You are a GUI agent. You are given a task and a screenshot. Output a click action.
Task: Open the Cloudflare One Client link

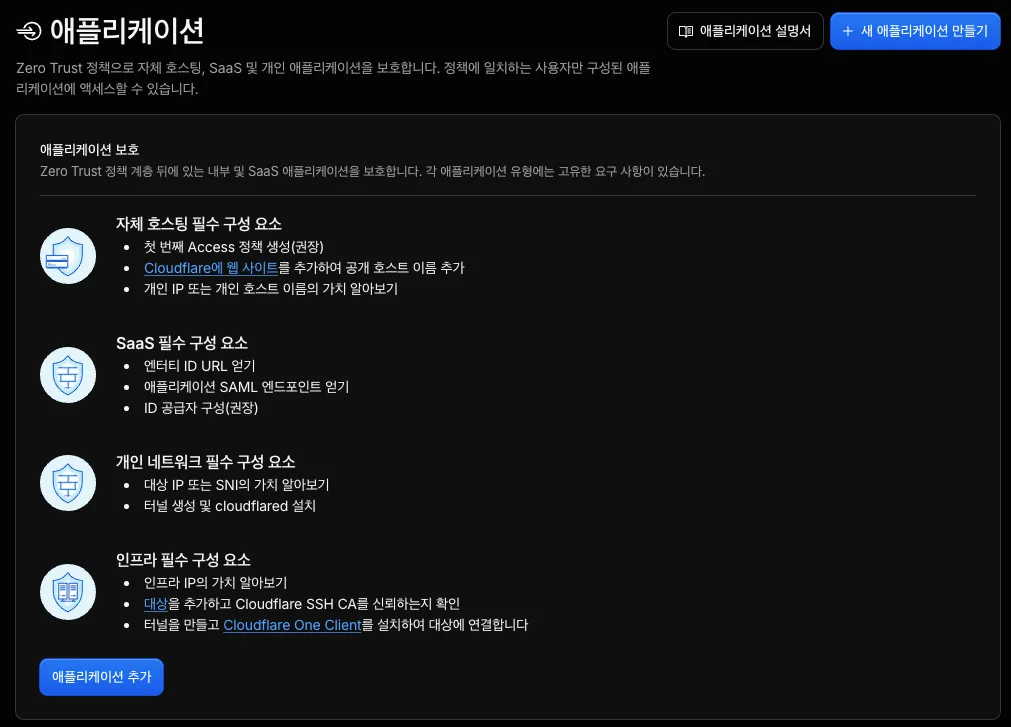point(292,625)
